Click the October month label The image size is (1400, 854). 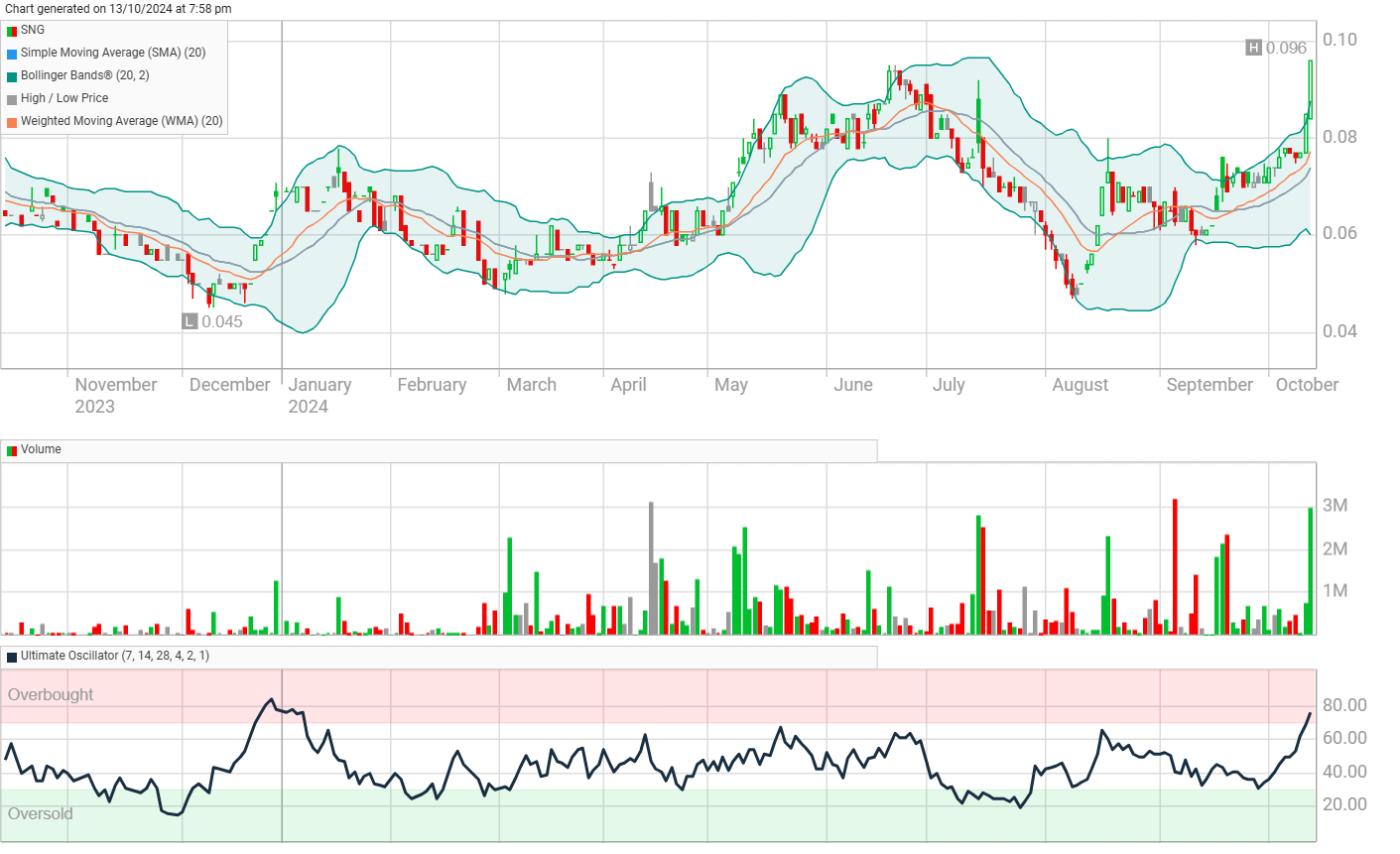coord(1306,385)
